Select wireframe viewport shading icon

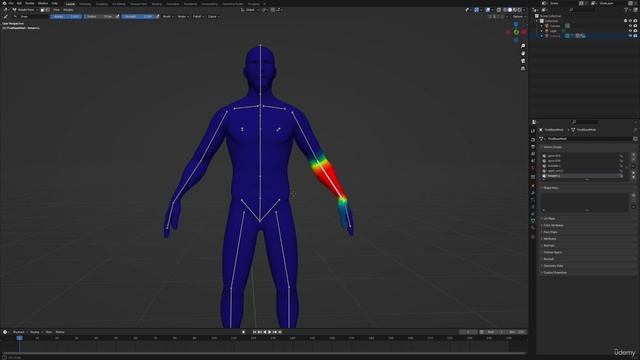click(x=505, y=10)
